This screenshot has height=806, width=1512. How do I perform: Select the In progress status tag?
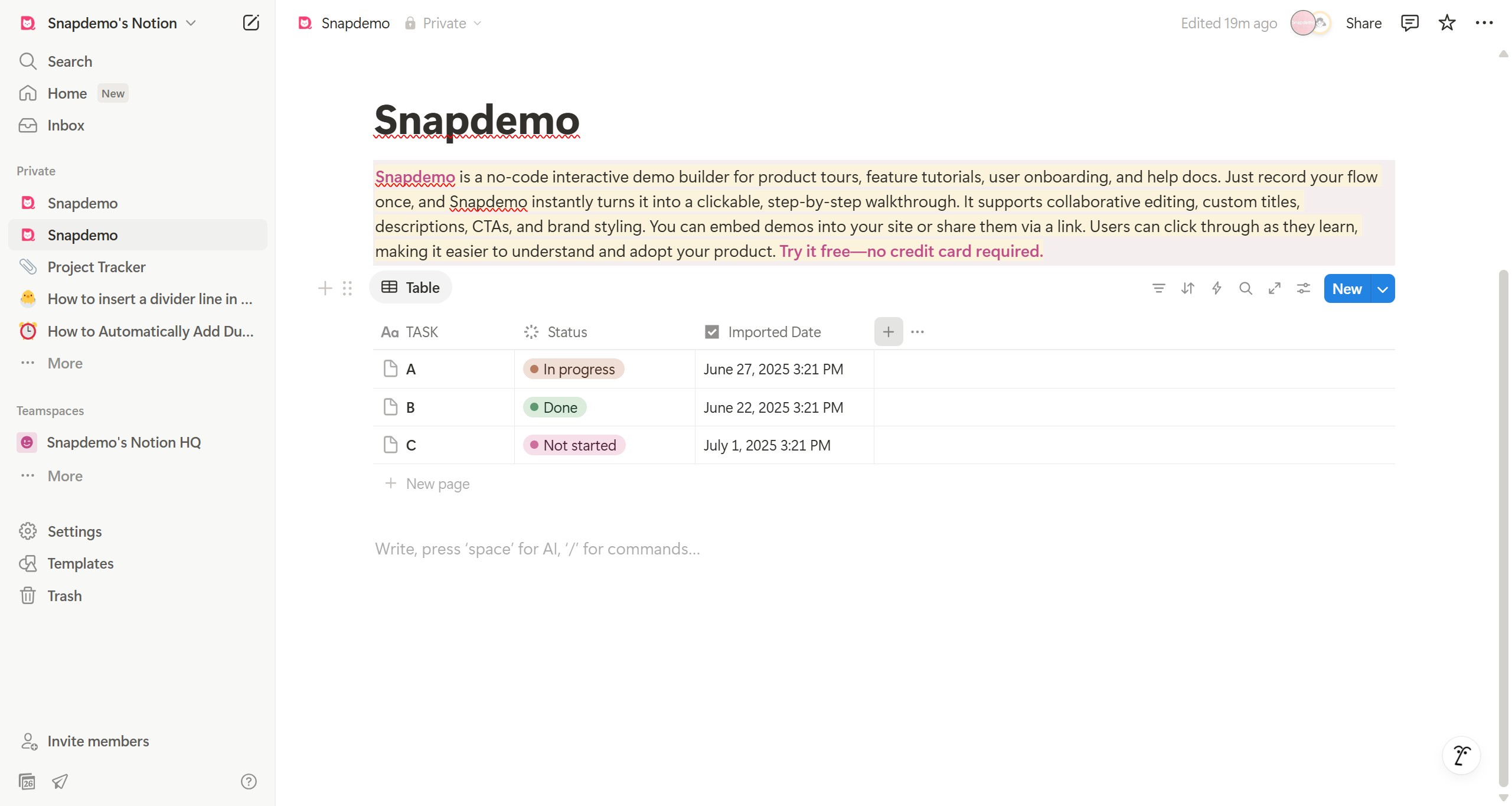[573, 369]
